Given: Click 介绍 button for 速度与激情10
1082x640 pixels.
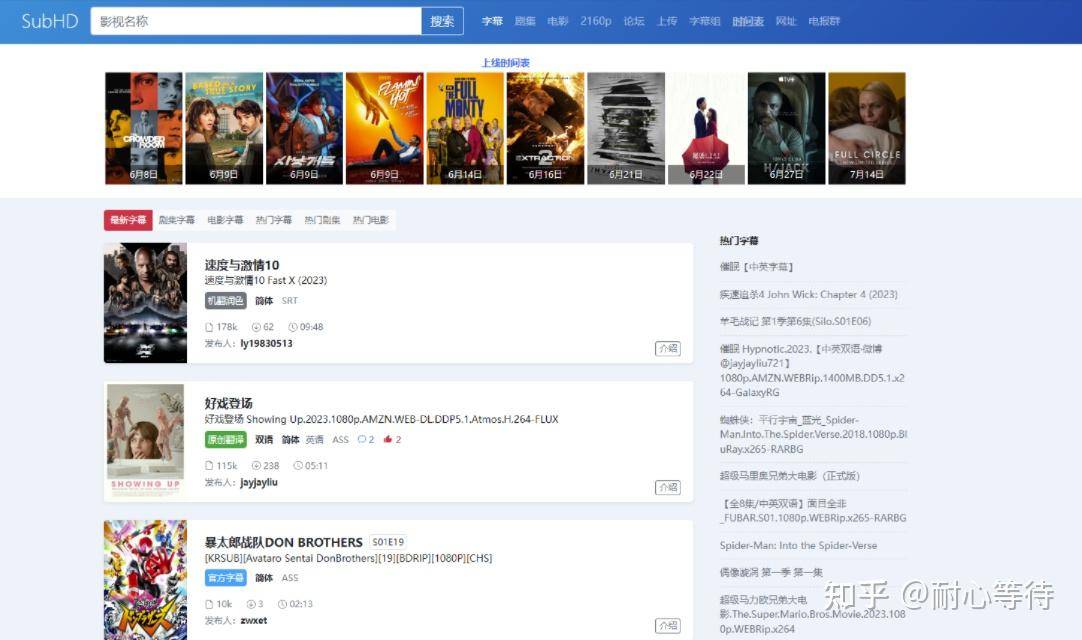Looking at the screenshot, I should [x=668, y=349].
